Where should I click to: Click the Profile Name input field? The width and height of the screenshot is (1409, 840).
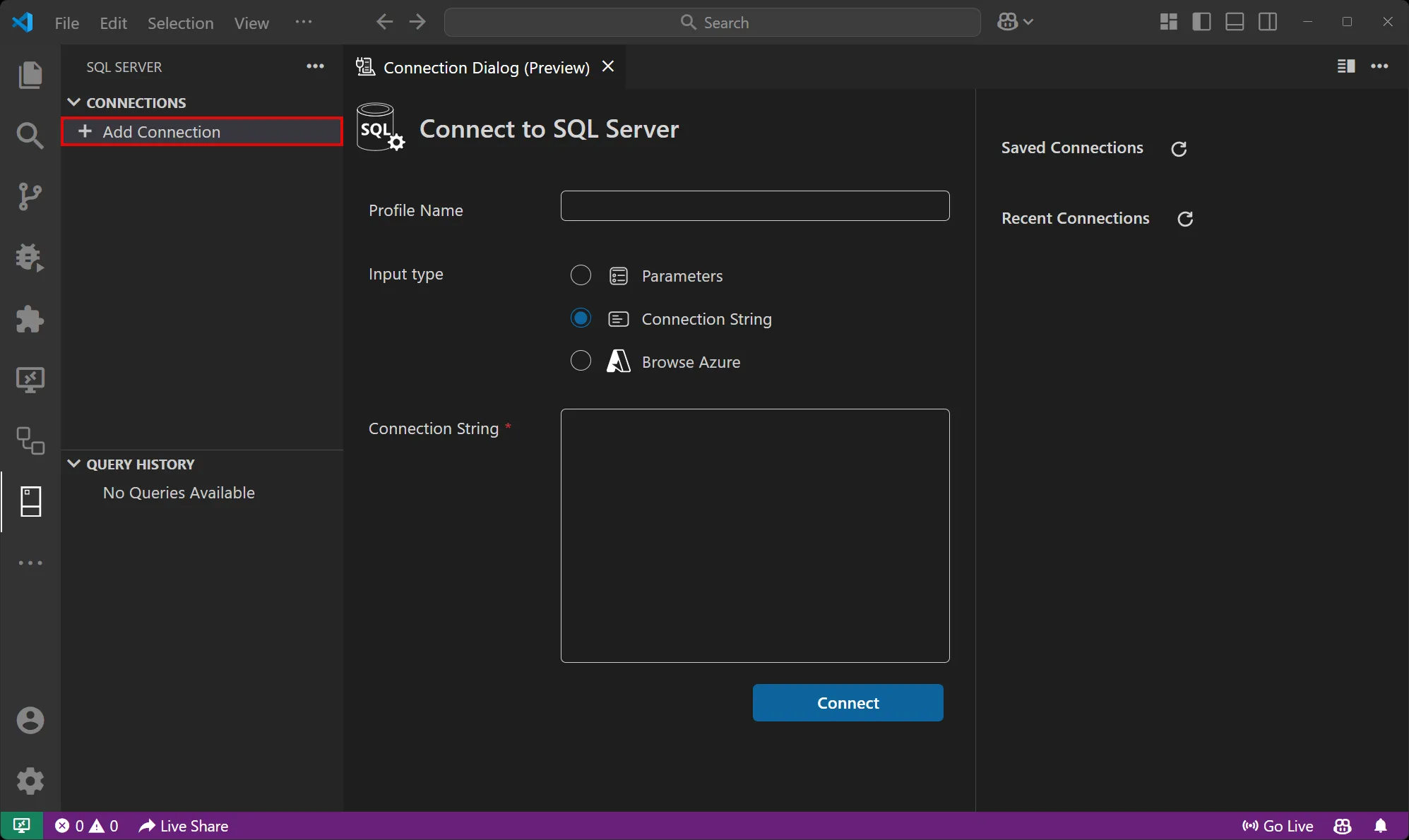pos(754,205)
